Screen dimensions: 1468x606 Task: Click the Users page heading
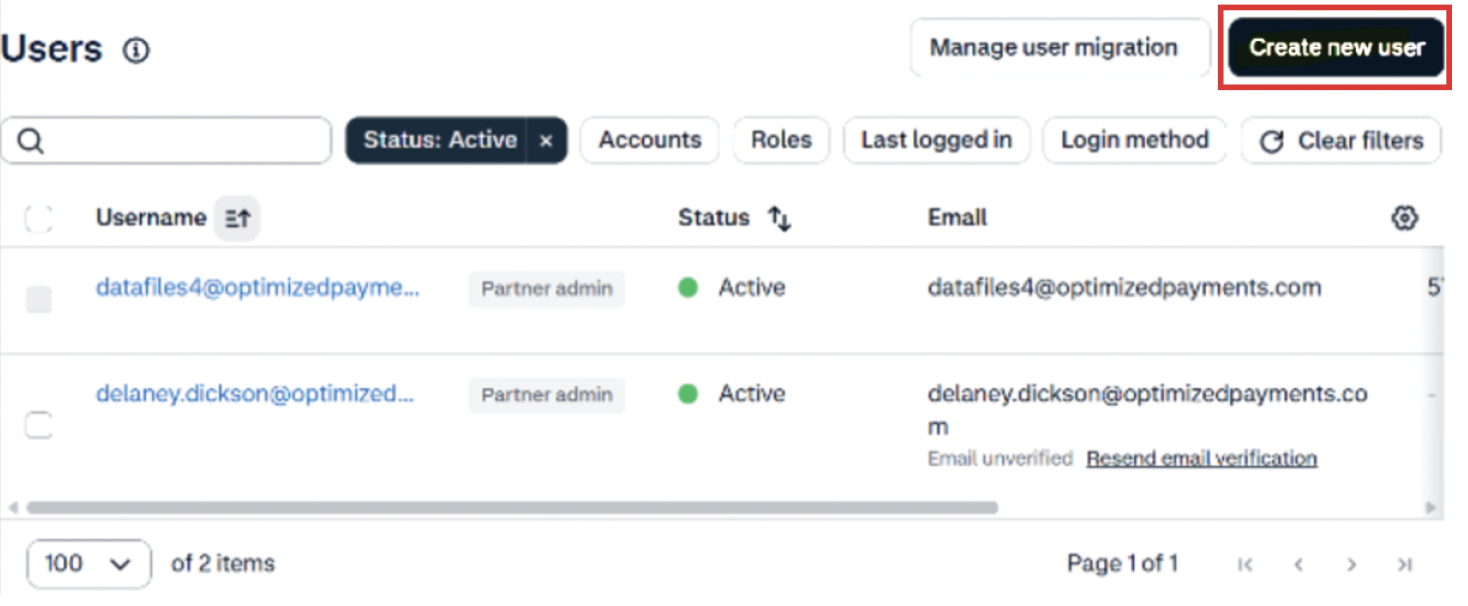[51, 49]
